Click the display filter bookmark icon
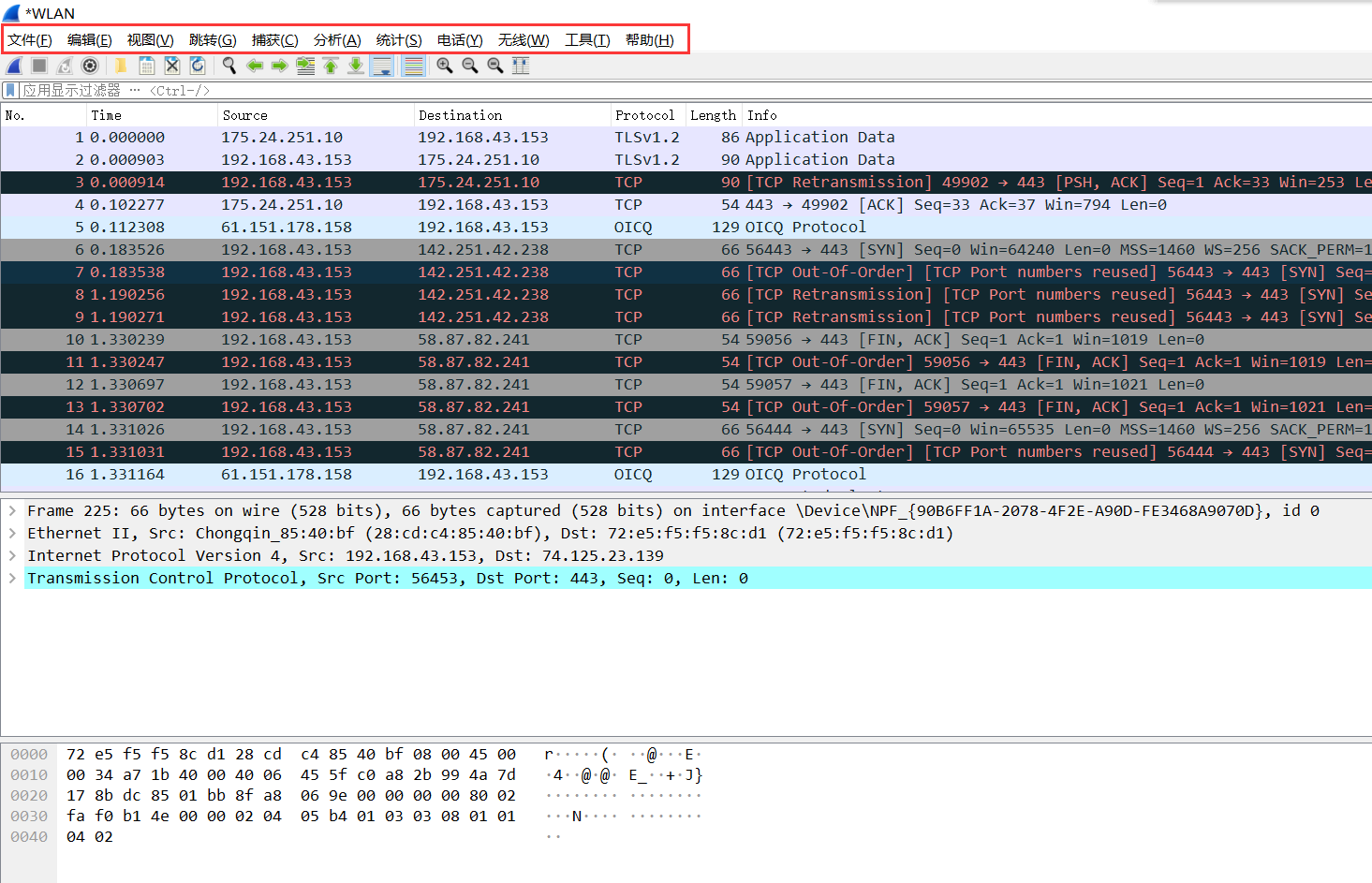Screen dimensions: 1372x883 tap(9, 90)
